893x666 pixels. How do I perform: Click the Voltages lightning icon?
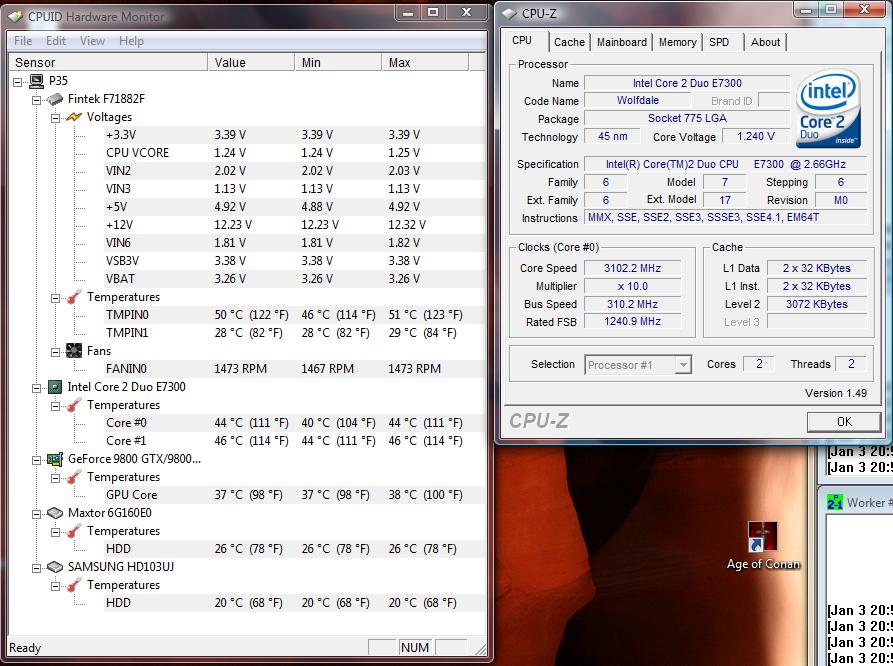(73, 117)
